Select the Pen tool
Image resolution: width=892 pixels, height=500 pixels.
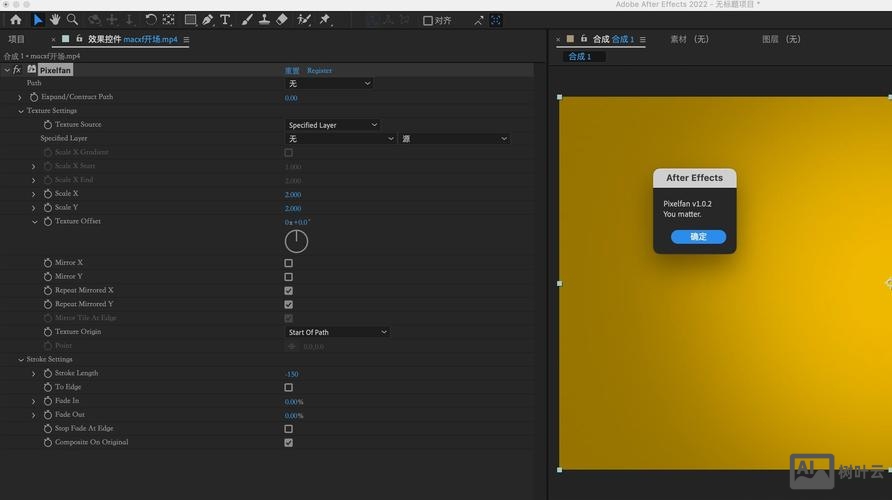207,20
